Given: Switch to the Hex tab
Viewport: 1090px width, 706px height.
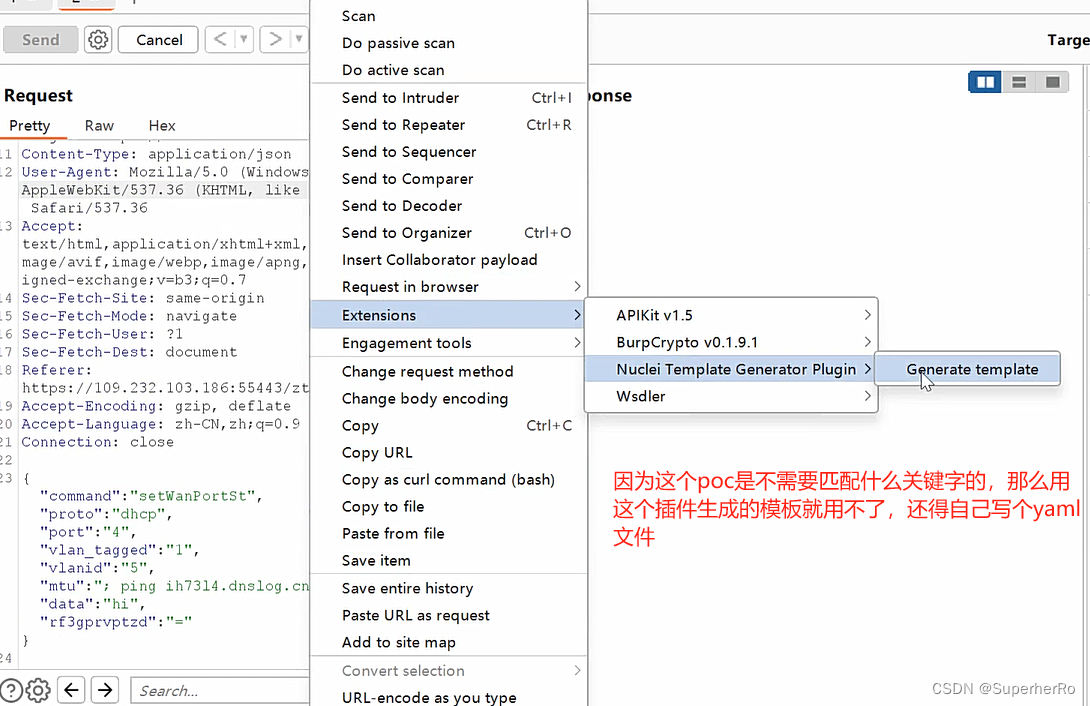Looking at the screenshot, I should click(161, 125).
